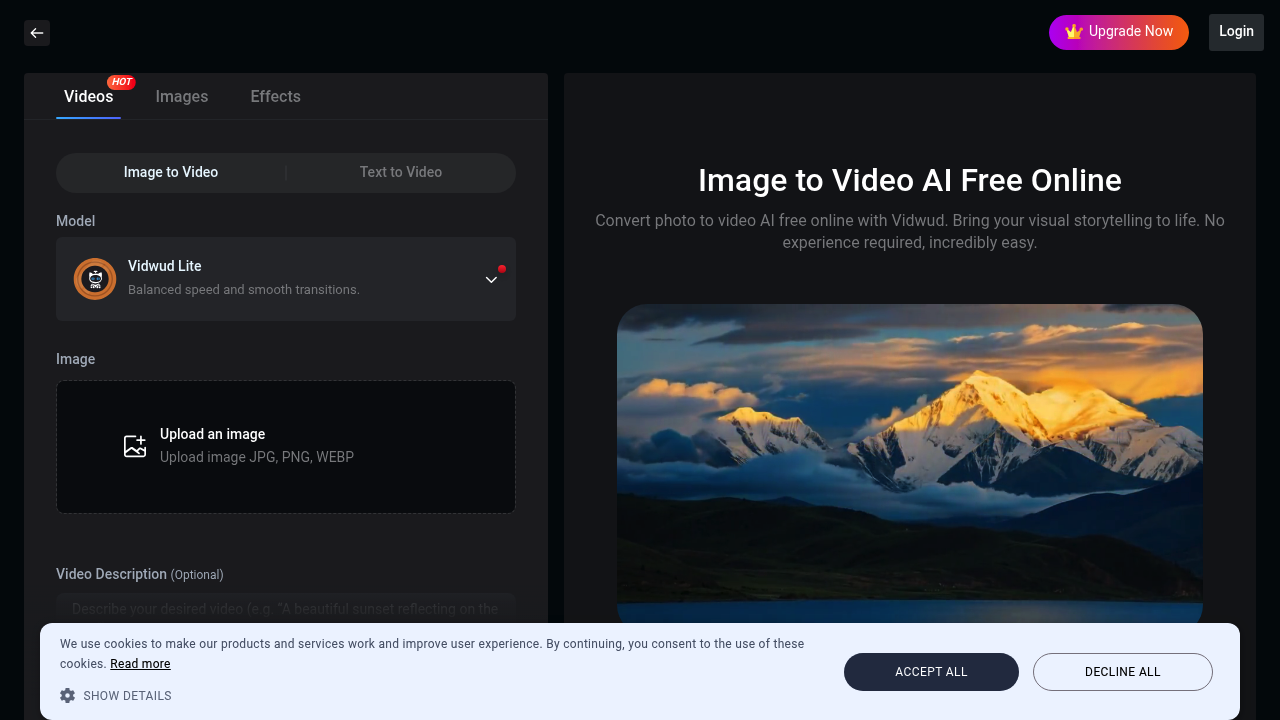The width and height of the screenshot is (1280, 720).
Task: Select Image to Video mode
Action: point(170,172)
